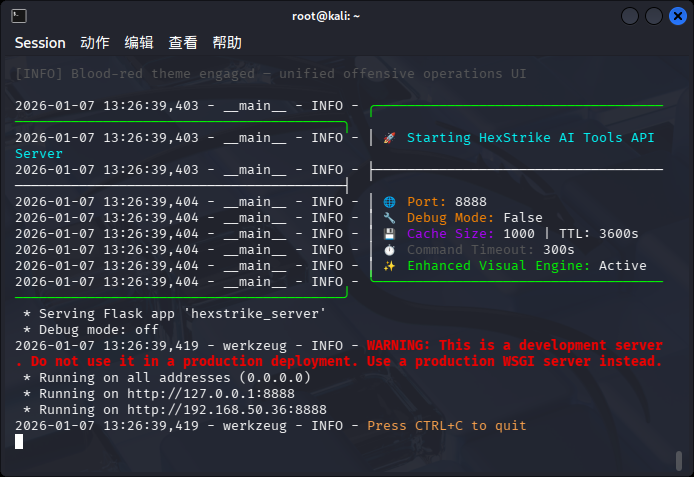Click the terminal cursor block

19,442
